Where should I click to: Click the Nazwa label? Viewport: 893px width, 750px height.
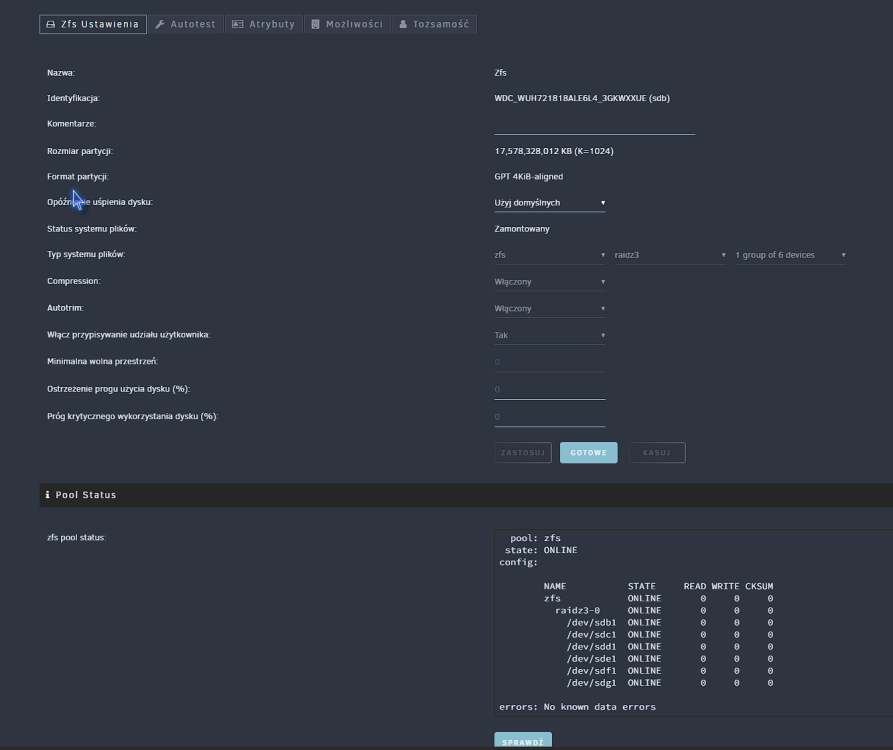coord(61,73)
